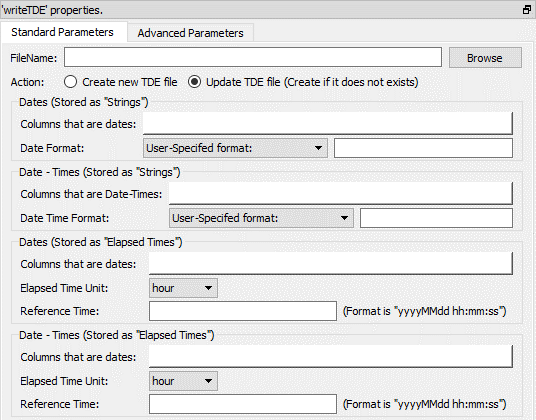Screen dimensions: 536x420
Task: Click the user-specified Date Format text box
Action: pyautogui.click(x=423, y=148)
